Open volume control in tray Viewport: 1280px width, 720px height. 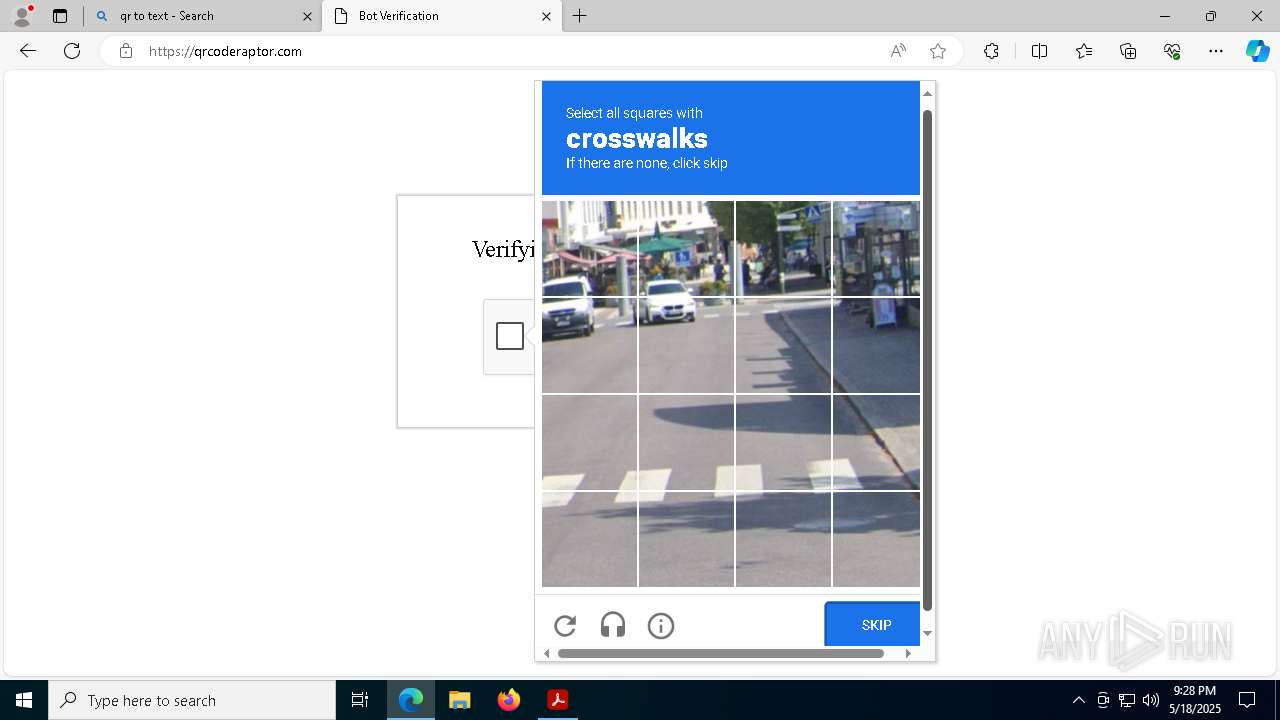(1151, 700)
